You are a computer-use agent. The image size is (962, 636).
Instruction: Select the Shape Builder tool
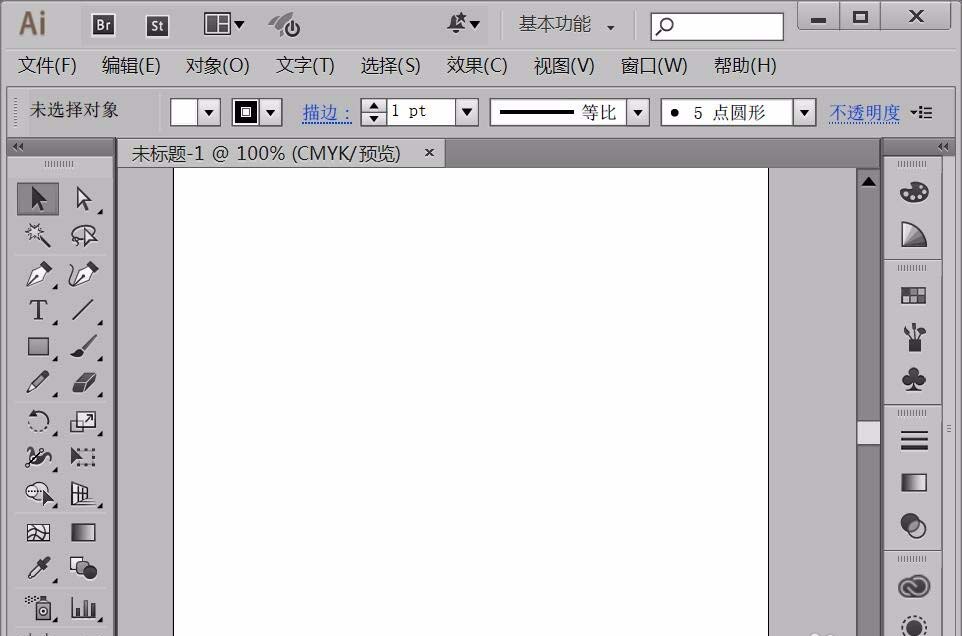39,494
